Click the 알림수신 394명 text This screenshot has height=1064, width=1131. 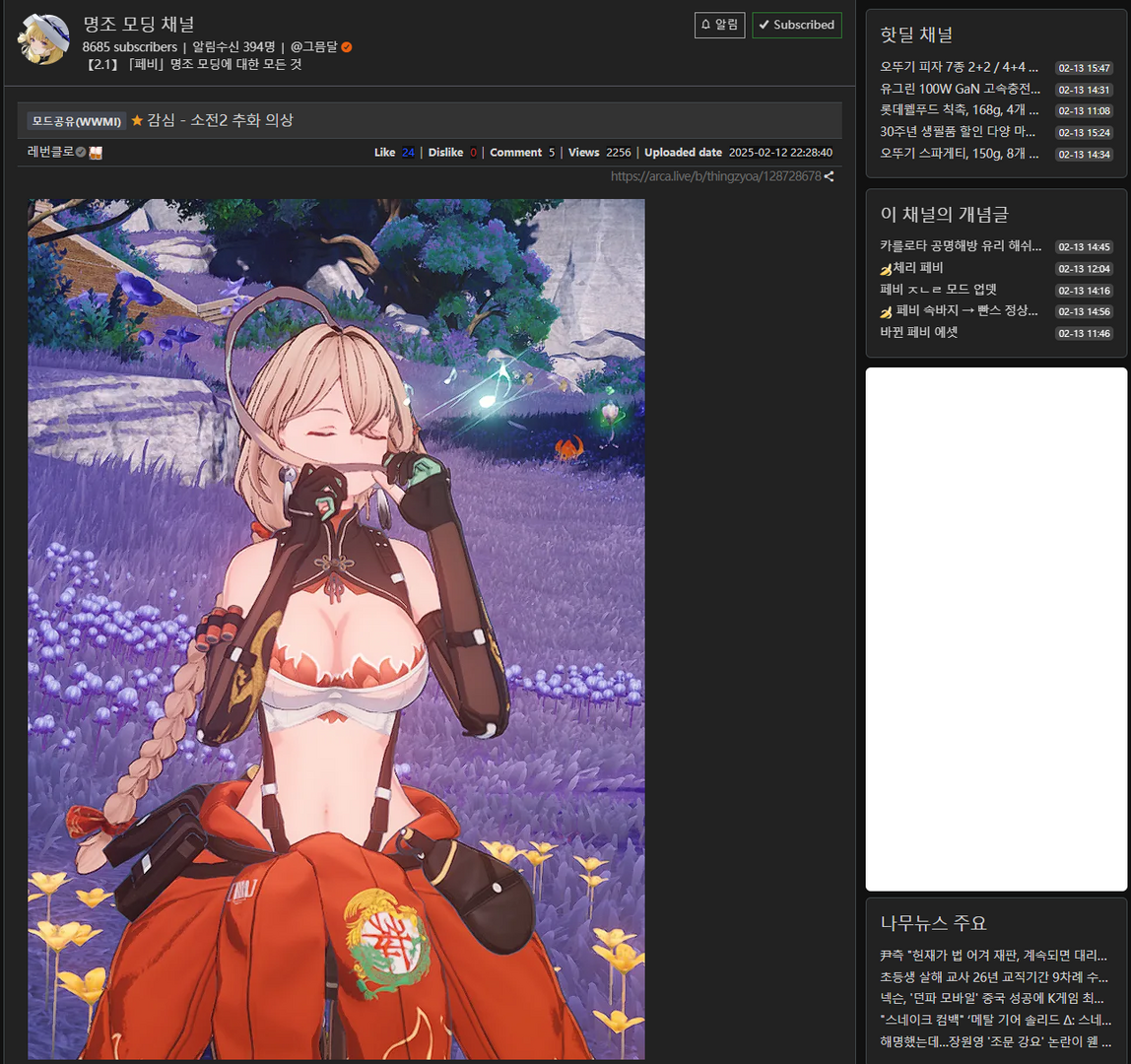[x=233, y=47]
